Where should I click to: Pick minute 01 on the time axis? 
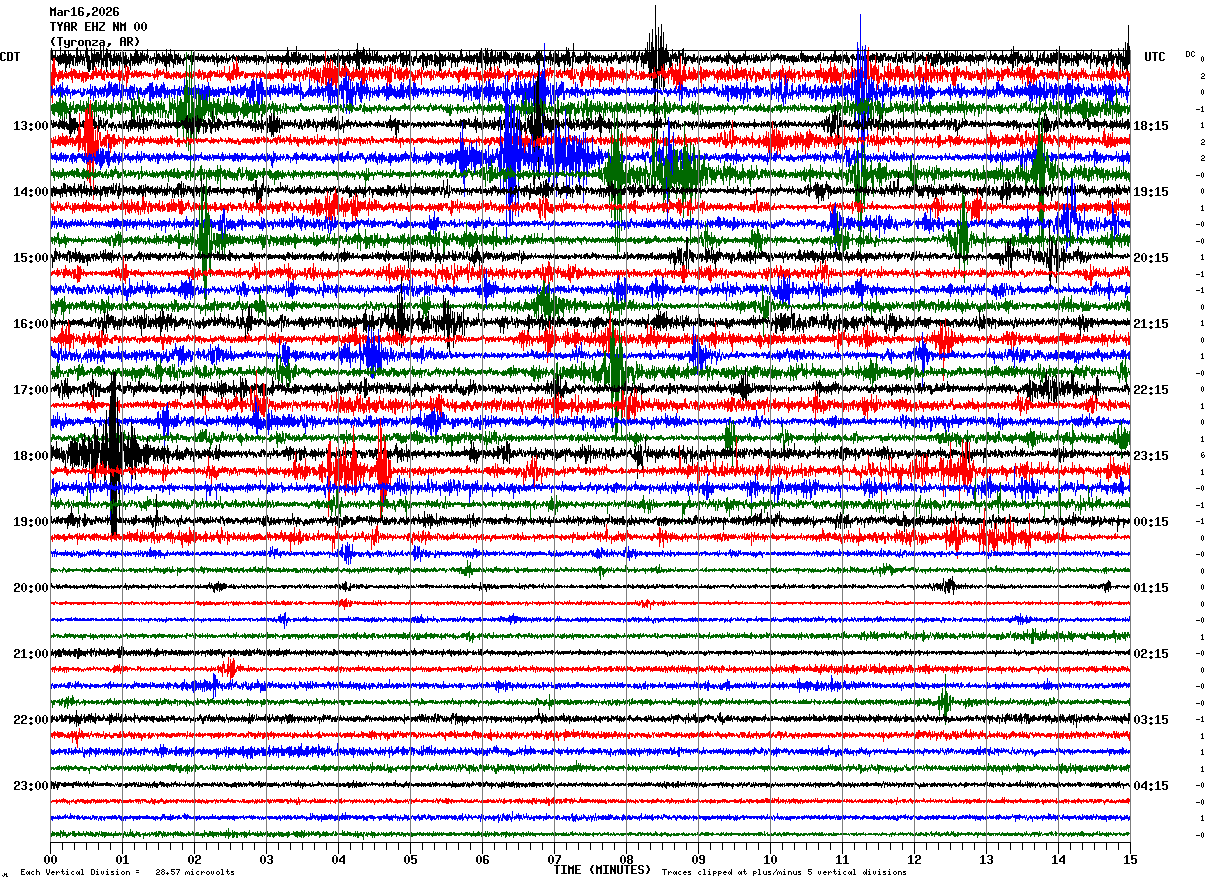click(x=122, y=859)
